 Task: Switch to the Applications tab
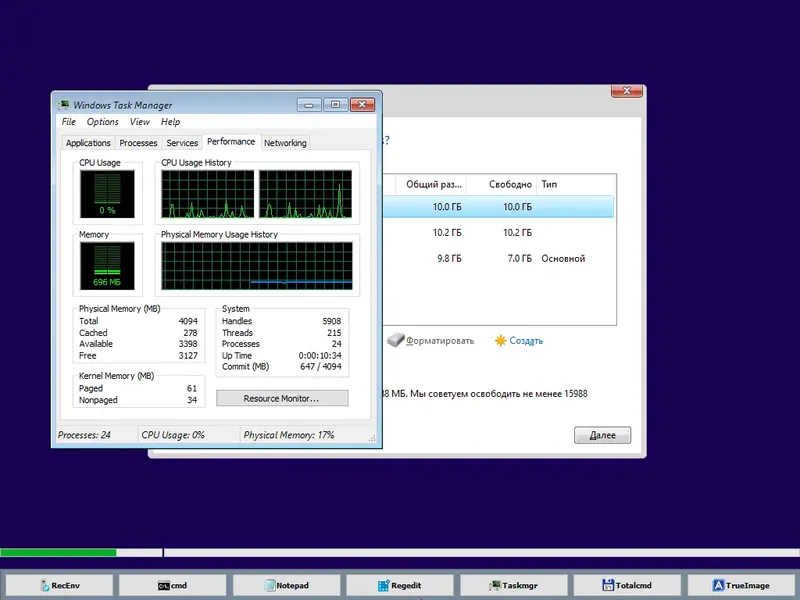(88, 142)
